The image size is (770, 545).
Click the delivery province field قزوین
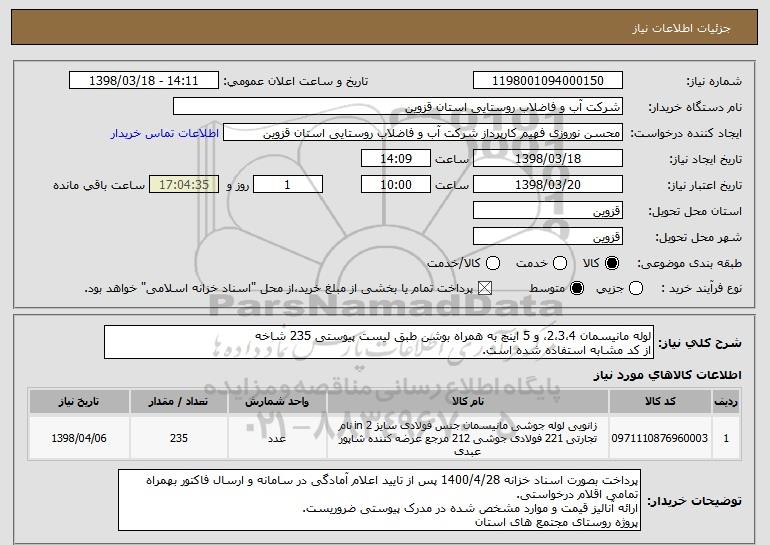(x=548, y=211)
